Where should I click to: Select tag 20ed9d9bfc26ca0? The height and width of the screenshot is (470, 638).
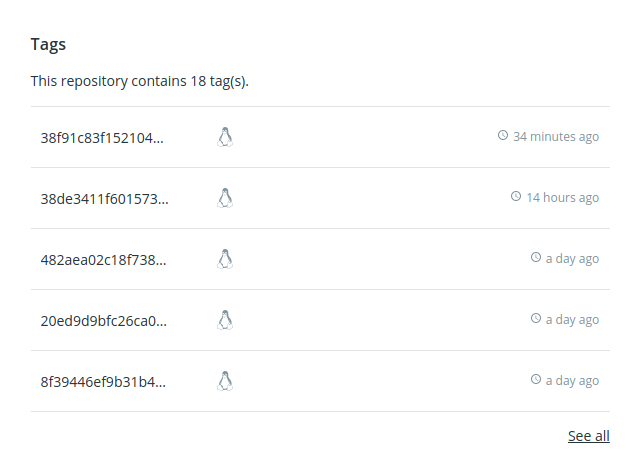coord(103,320)
